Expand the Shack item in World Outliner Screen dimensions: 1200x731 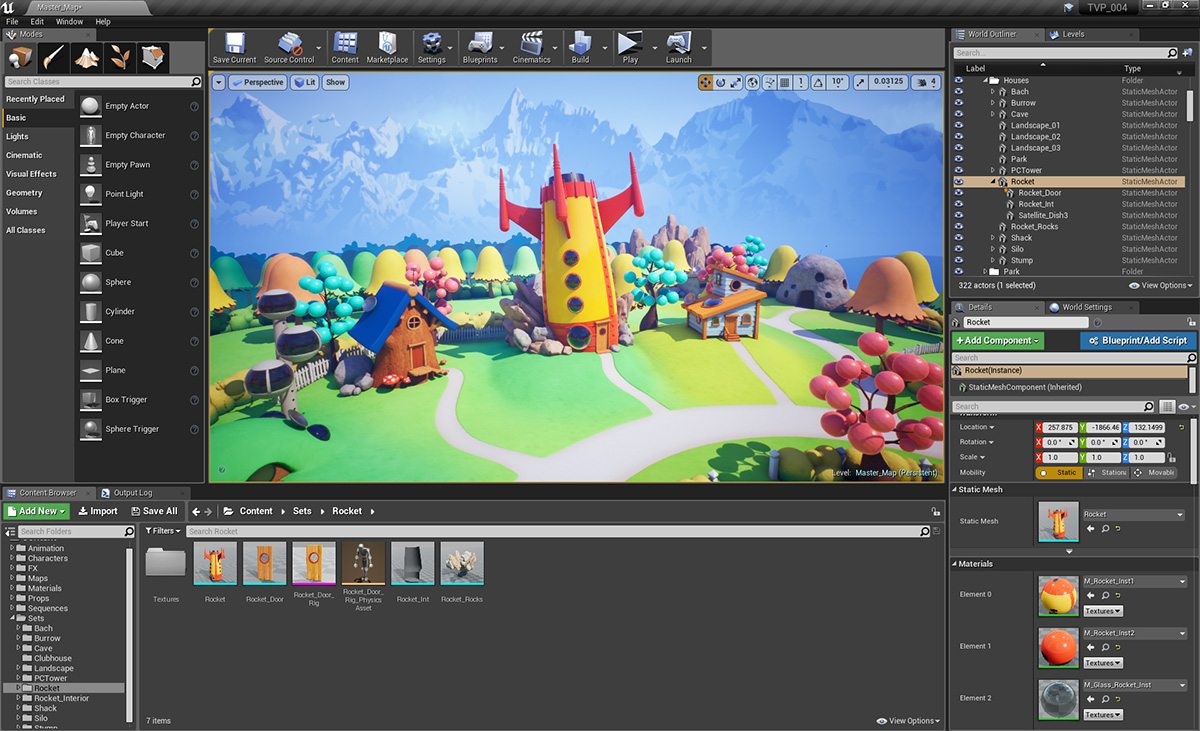[x=993, y=238]
